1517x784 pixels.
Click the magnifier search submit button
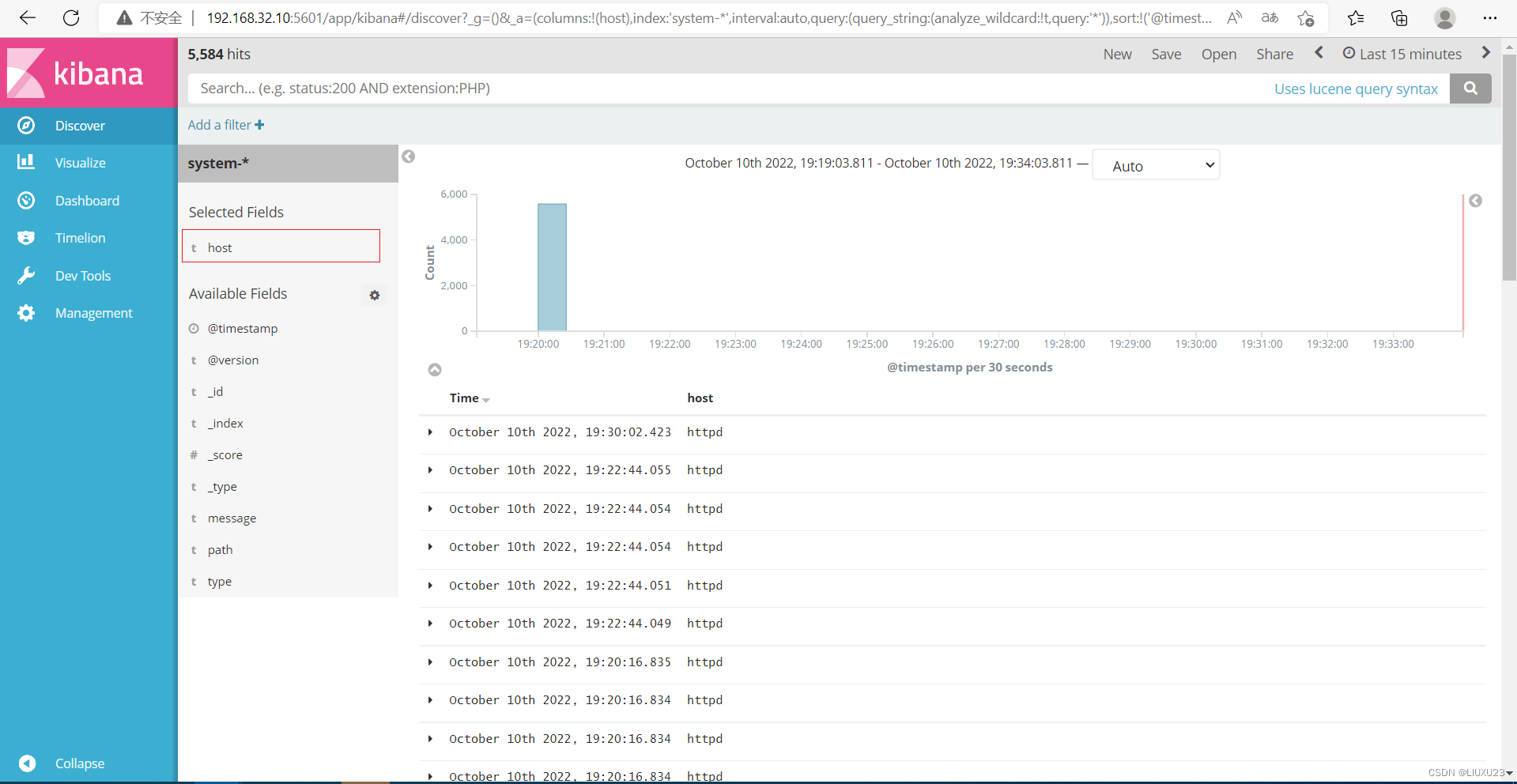[1470, 89]
